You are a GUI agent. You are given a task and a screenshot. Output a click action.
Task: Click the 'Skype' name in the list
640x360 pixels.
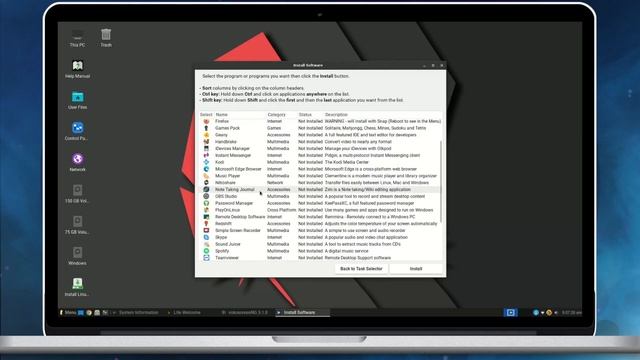click(221, 237)
